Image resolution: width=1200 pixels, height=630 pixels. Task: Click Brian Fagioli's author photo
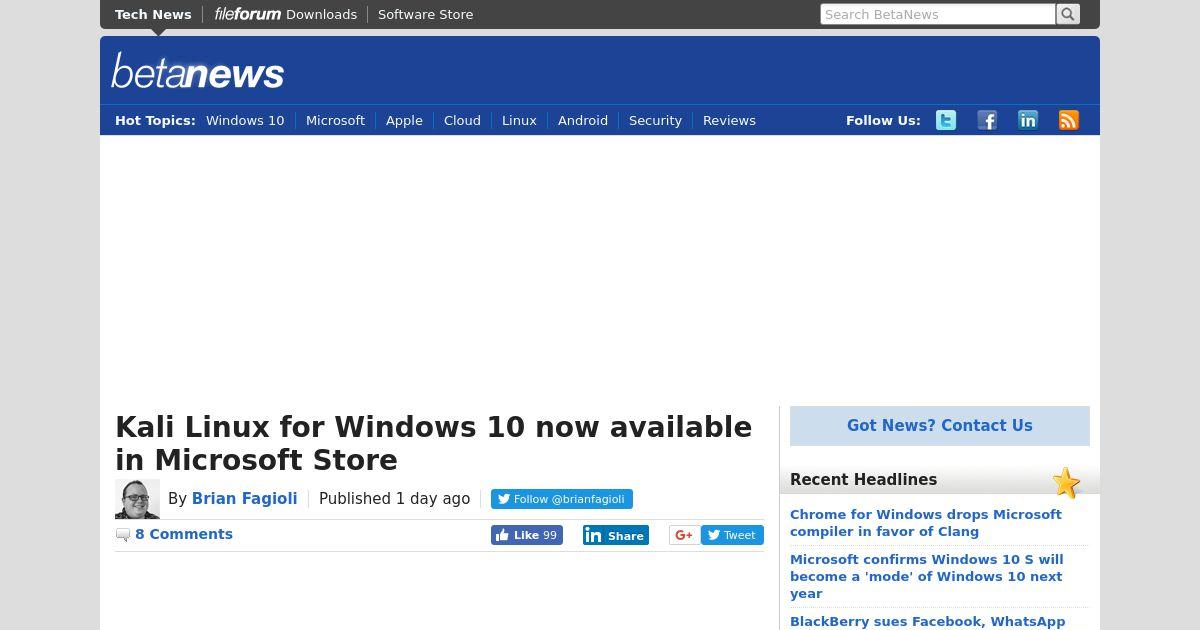pyautogui.click(x=137, y=499)
